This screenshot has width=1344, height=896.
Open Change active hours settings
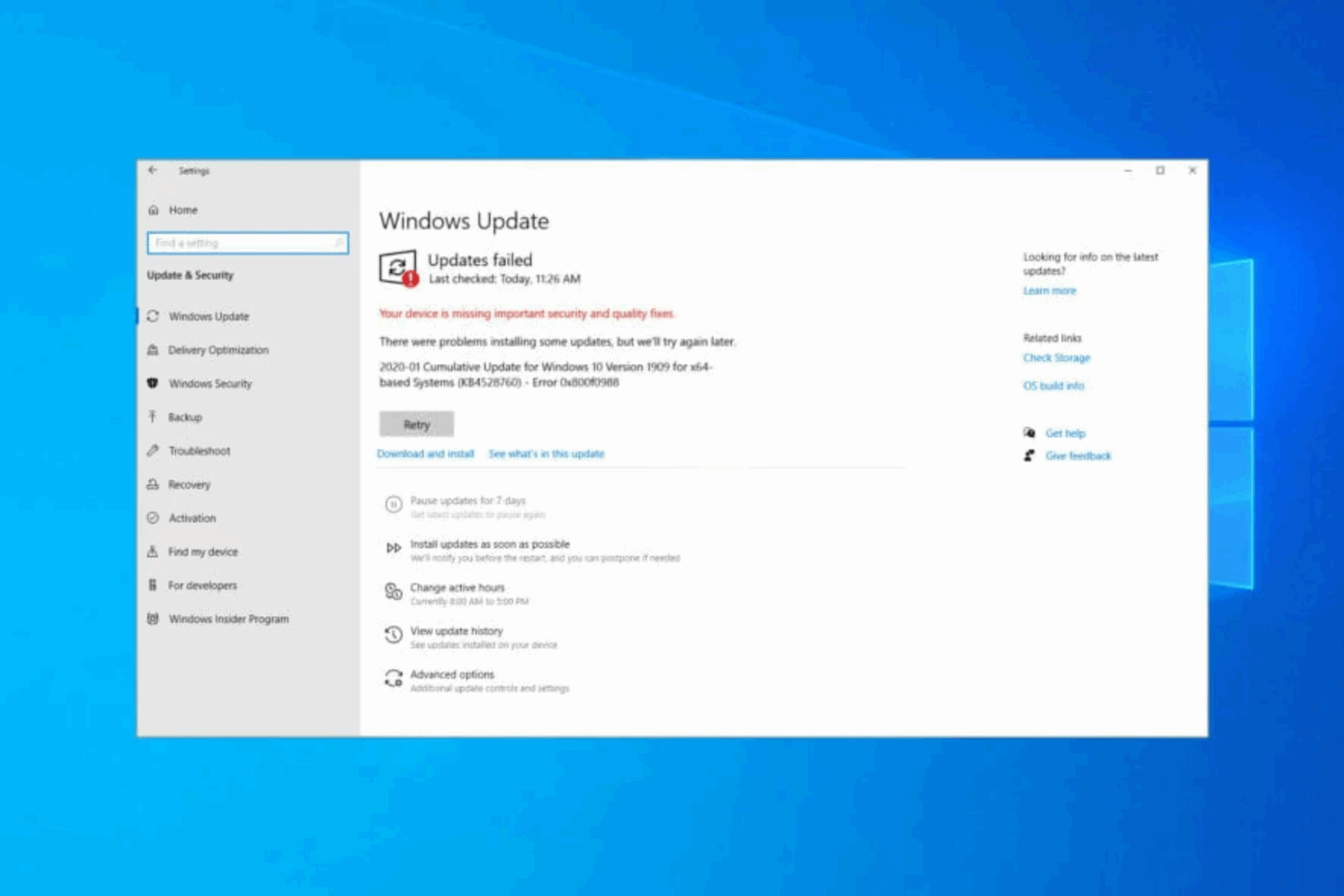458,587
